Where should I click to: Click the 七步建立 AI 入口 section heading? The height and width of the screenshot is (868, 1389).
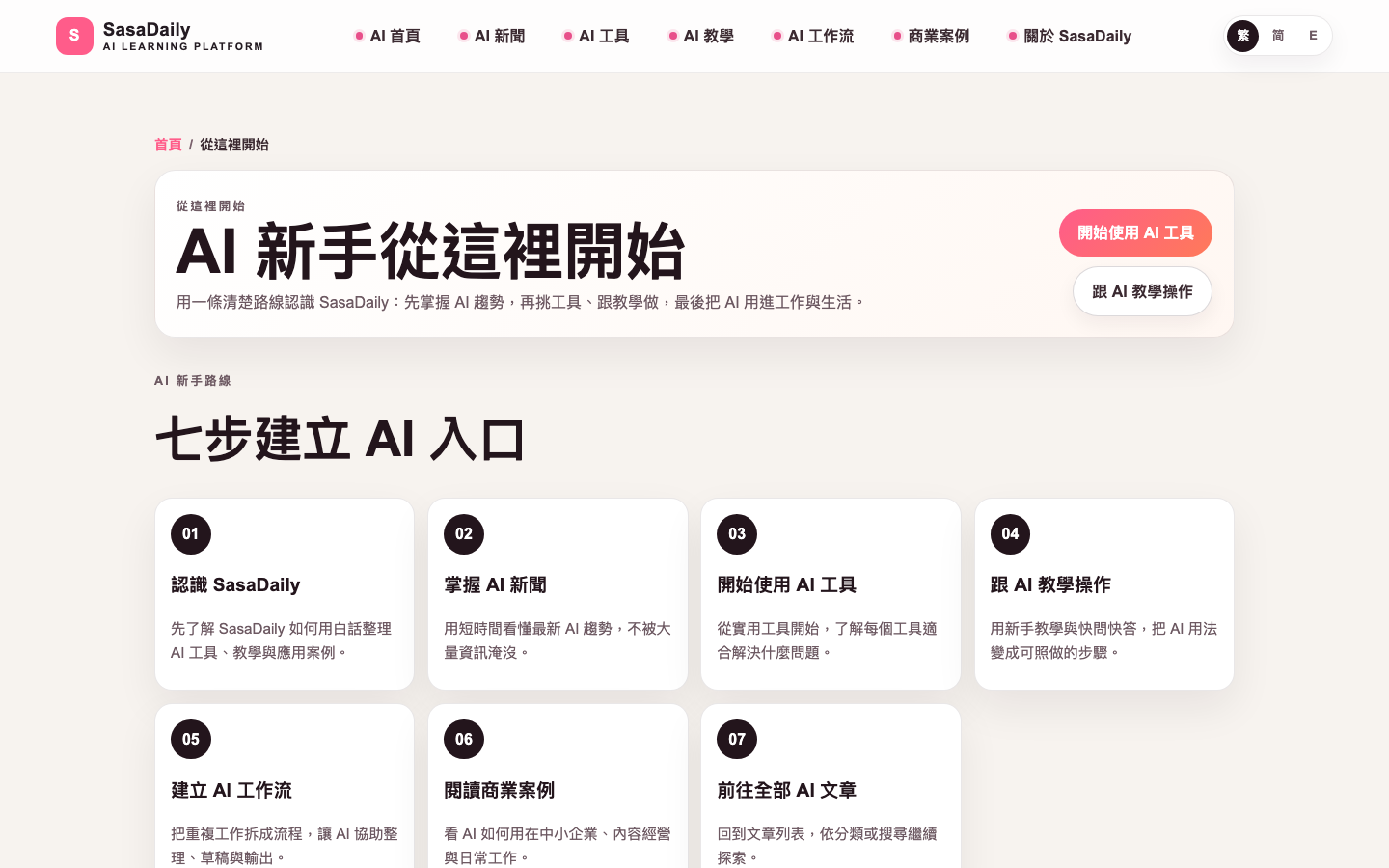click(x=340, y=440)
